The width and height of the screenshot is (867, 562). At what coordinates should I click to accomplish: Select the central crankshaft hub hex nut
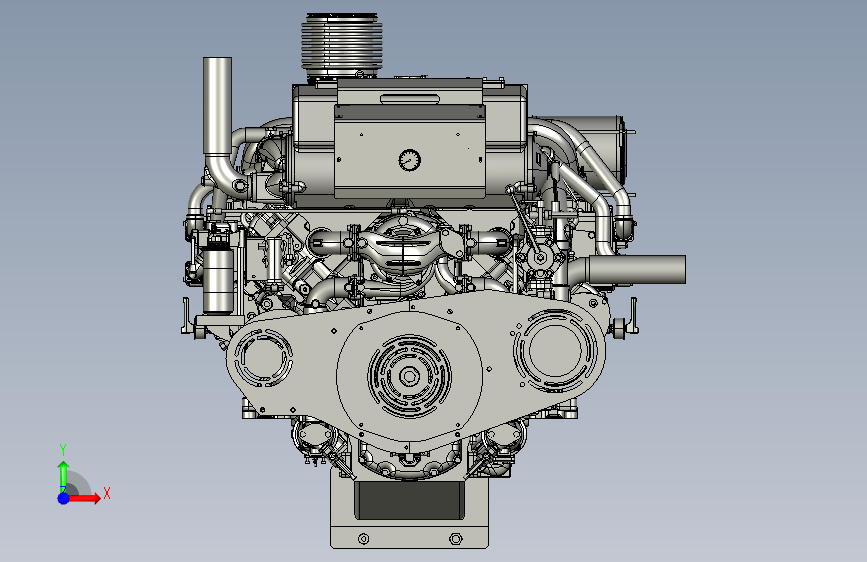[x=409, y=377]
